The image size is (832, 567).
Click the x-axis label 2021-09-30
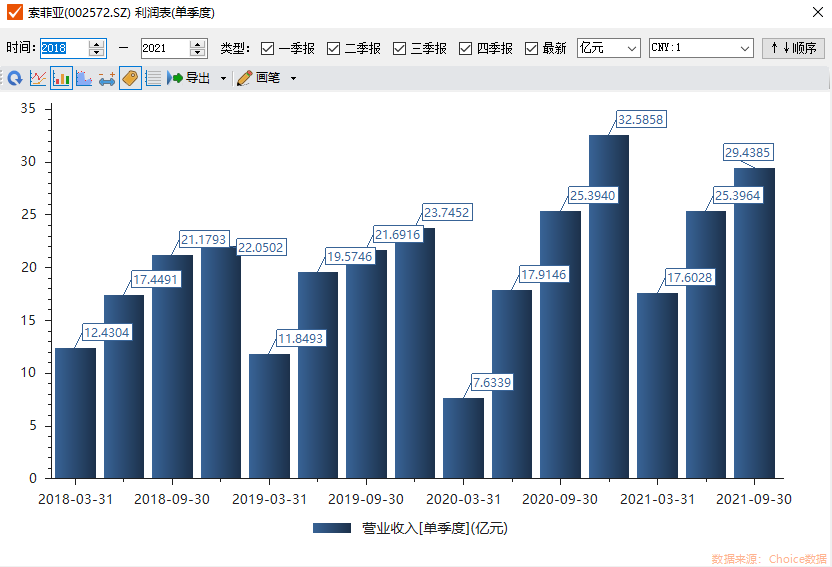pos(754,499)
